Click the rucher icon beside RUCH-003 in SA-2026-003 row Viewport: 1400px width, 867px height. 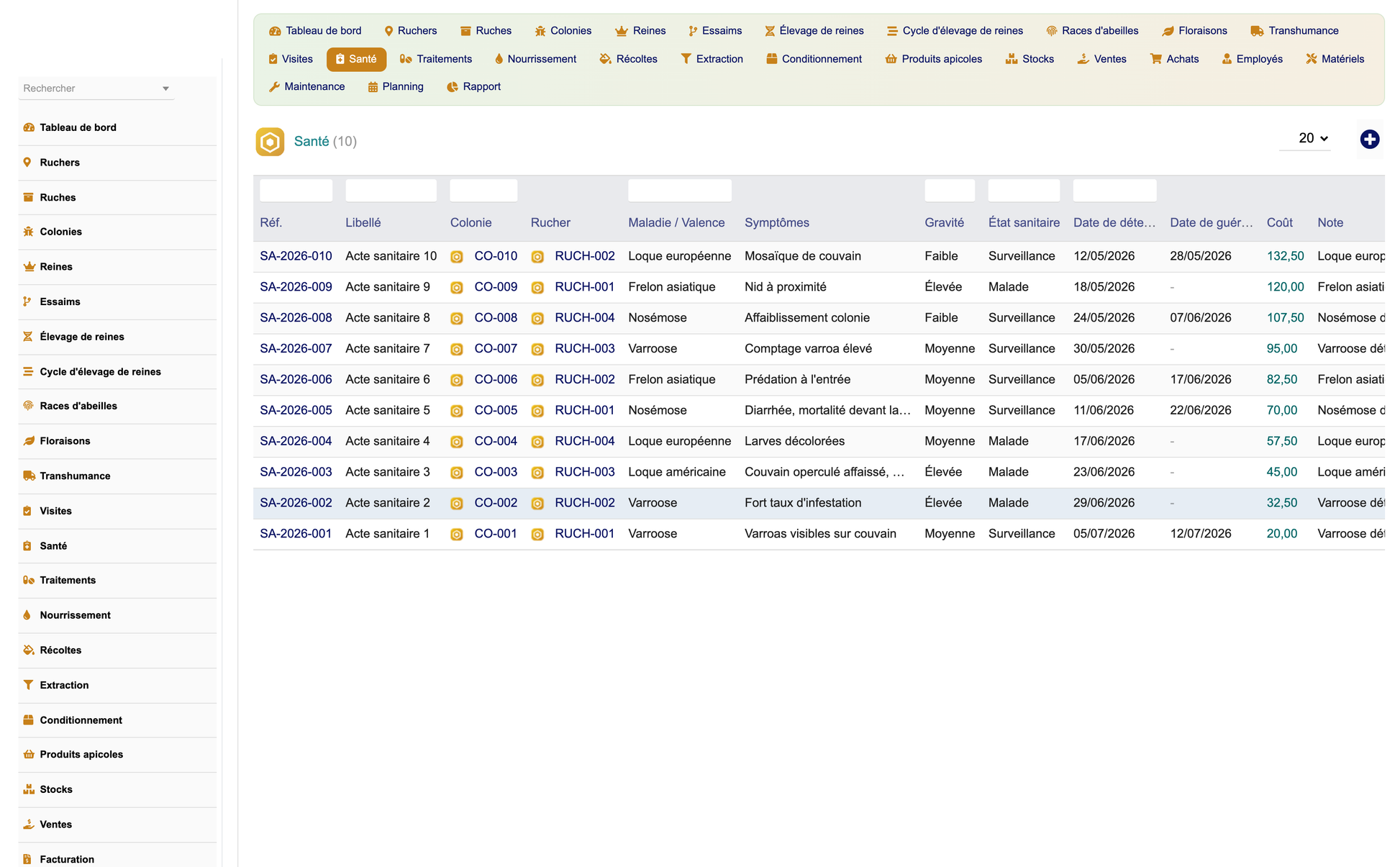537,473
